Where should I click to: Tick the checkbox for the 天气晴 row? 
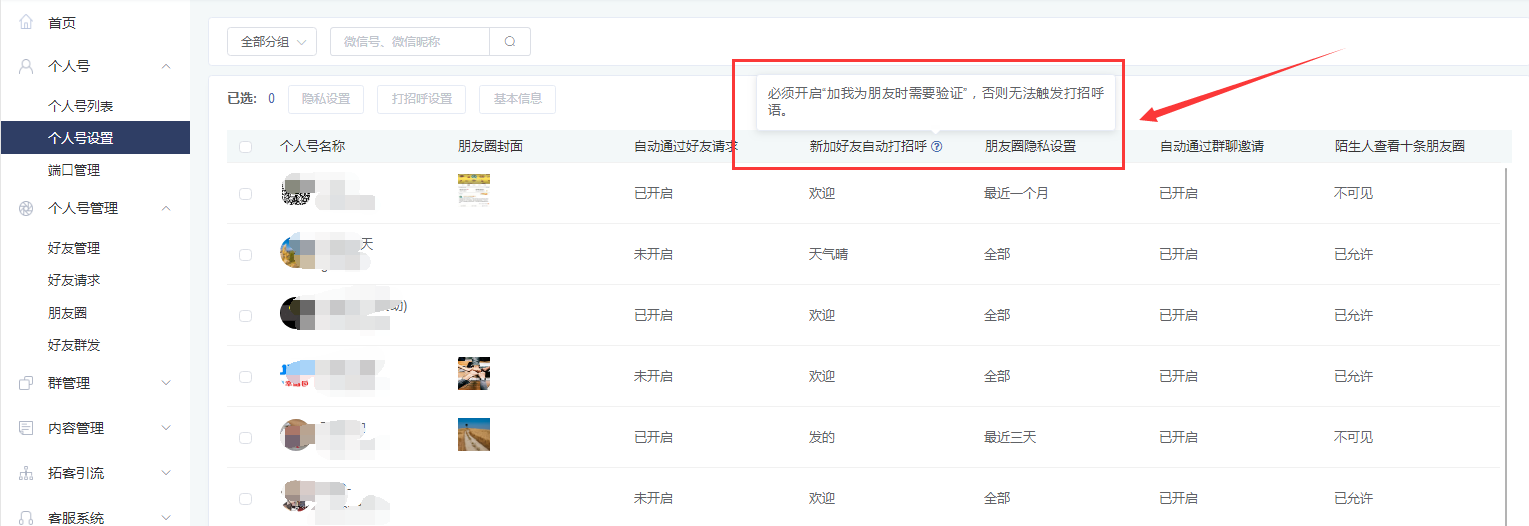click(246, 255)
